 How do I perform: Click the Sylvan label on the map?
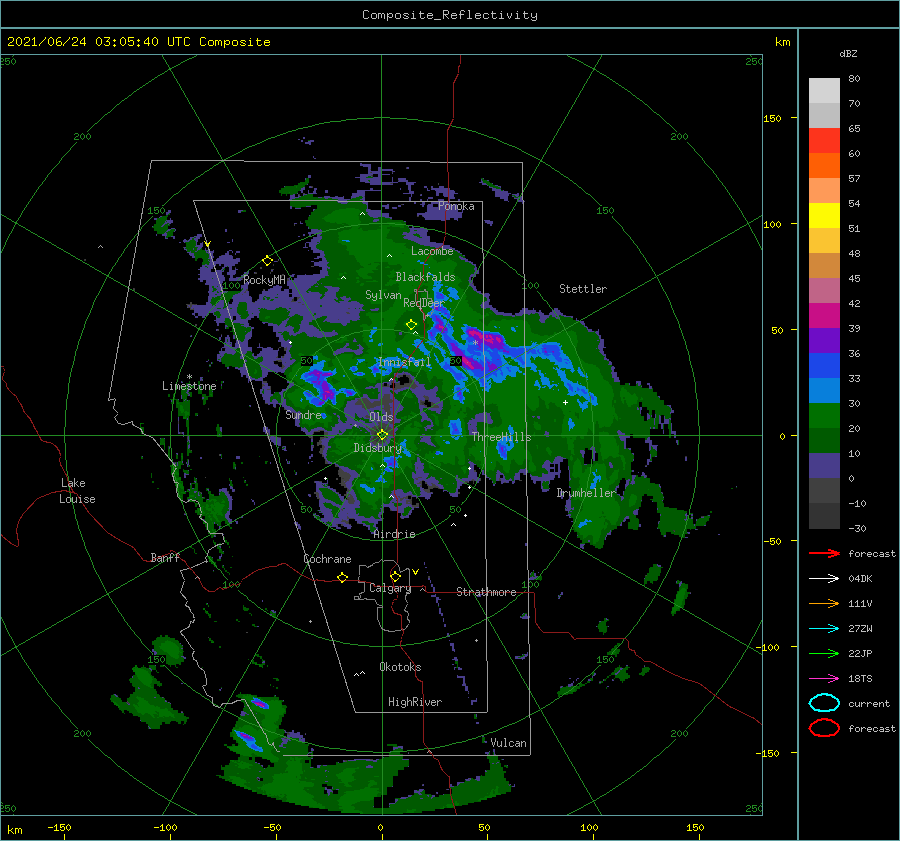click(383, 295)
